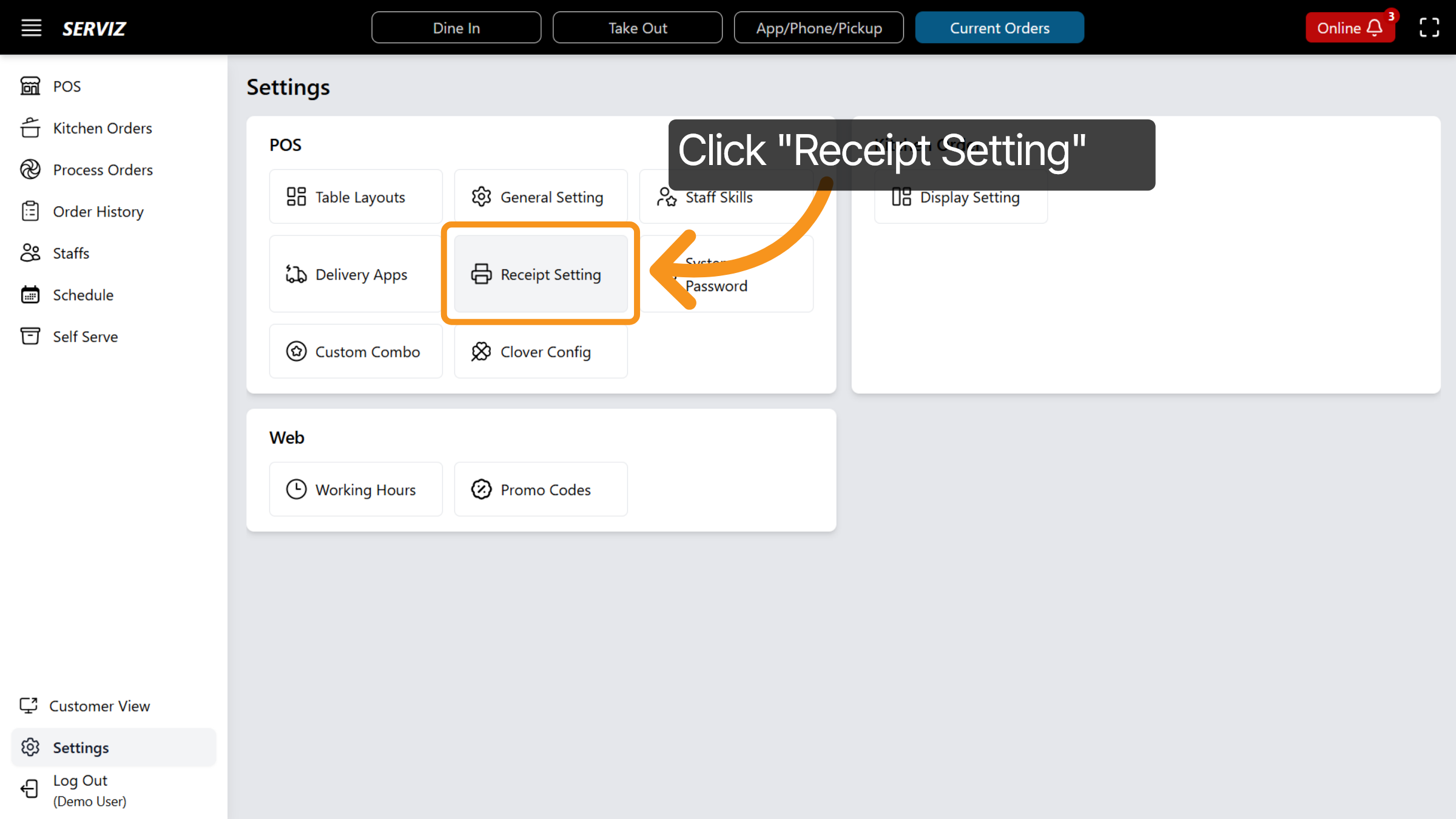This screenshot has height=819, width=1456.
Task: Click the Clover Config tile
Action: point(540,351)
